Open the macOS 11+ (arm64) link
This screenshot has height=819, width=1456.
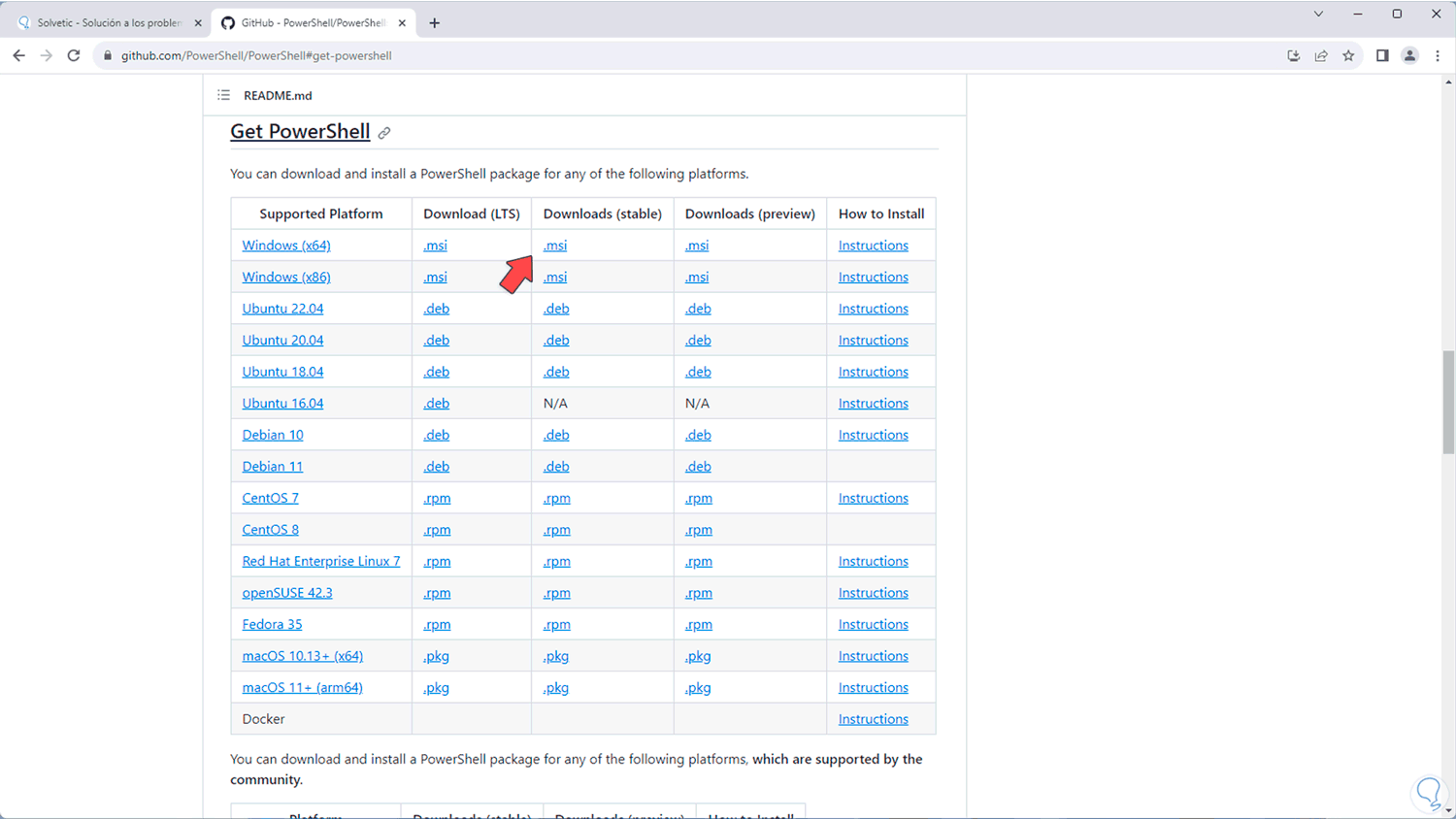(303, 688)
